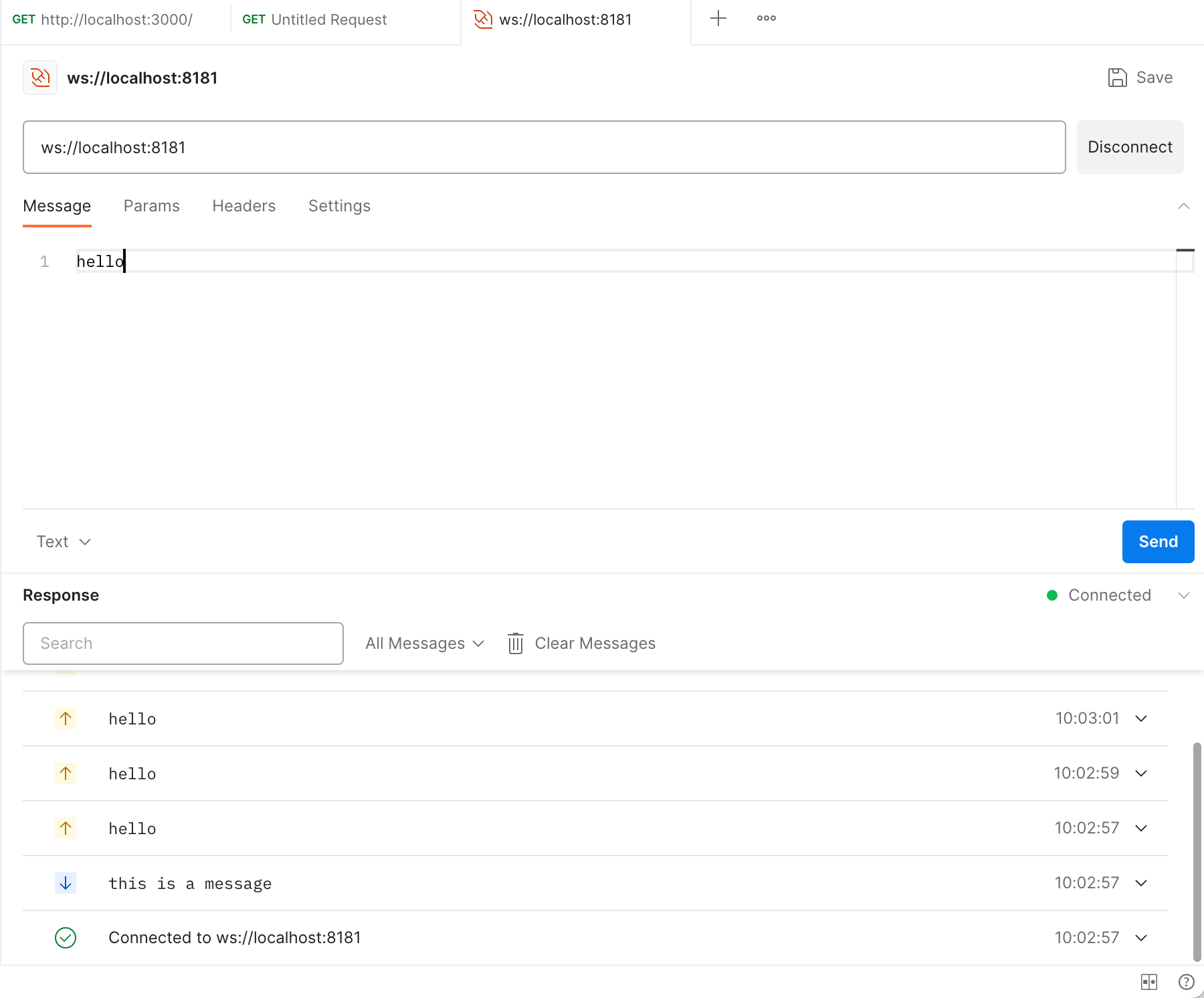The height and width of the screenshot is (998, 1204).
Task: Click the Save floppy disk icon
Action: [x=1117, y=78]
